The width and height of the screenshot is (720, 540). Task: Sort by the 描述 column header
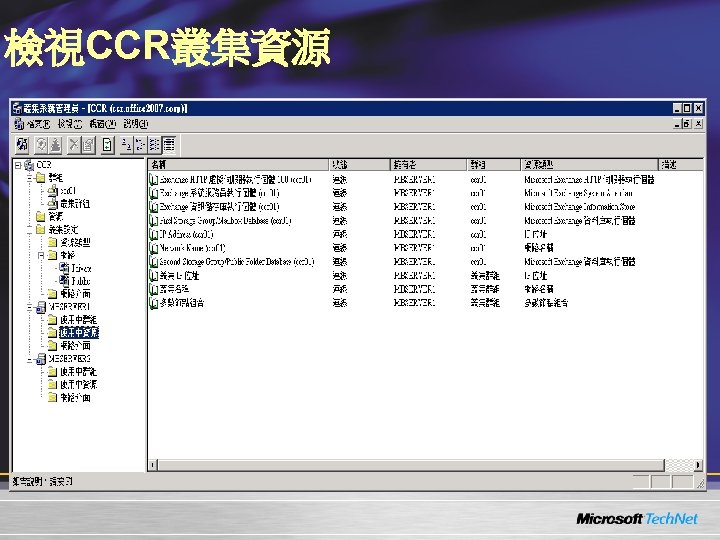point(681,164)
